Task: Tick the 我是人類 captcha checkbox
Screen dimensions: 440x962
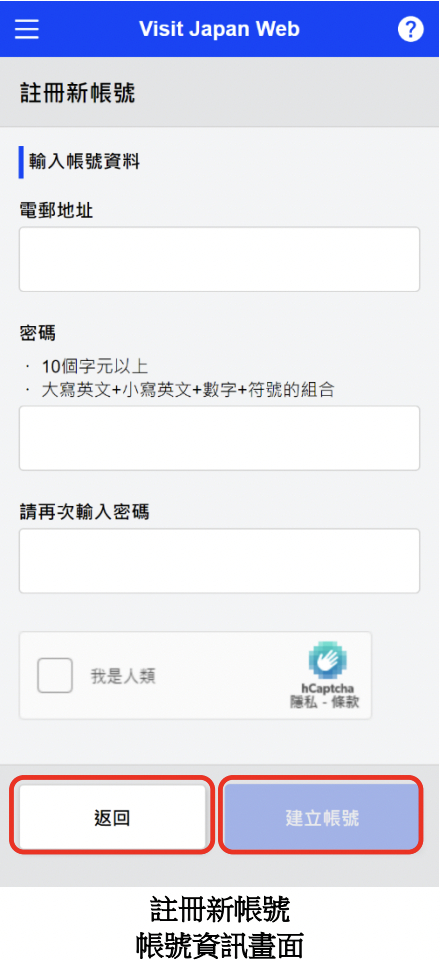Action: pos(55,675)
